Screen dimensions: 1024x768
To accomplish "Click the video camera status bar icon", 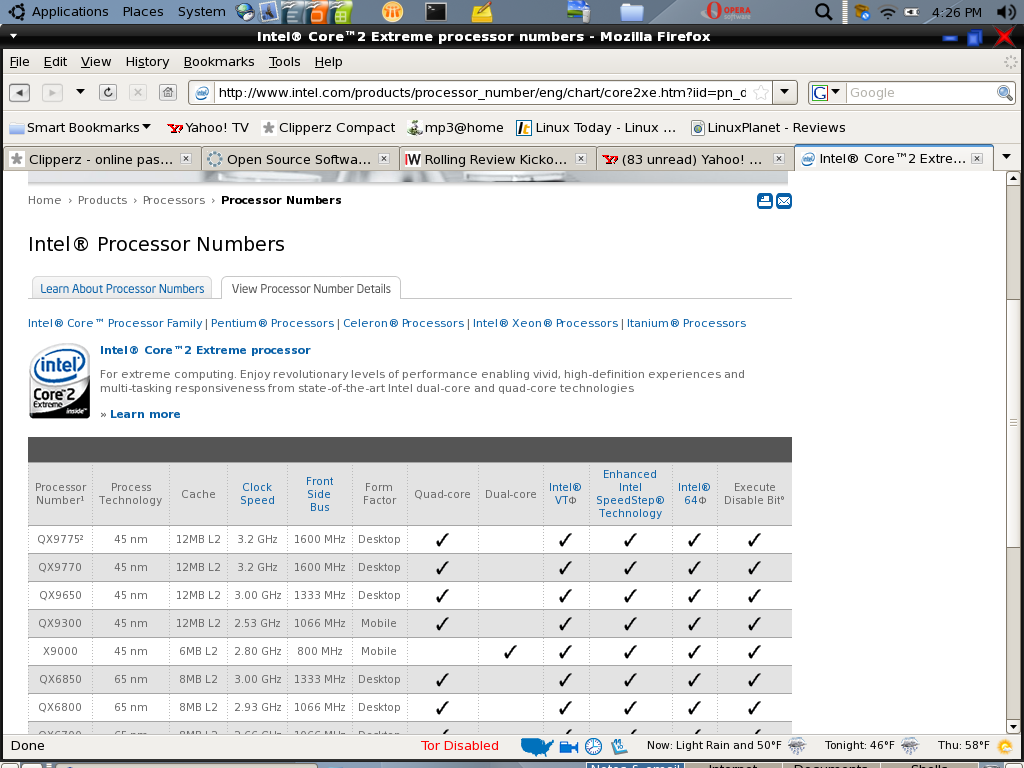I will (569, 746).
